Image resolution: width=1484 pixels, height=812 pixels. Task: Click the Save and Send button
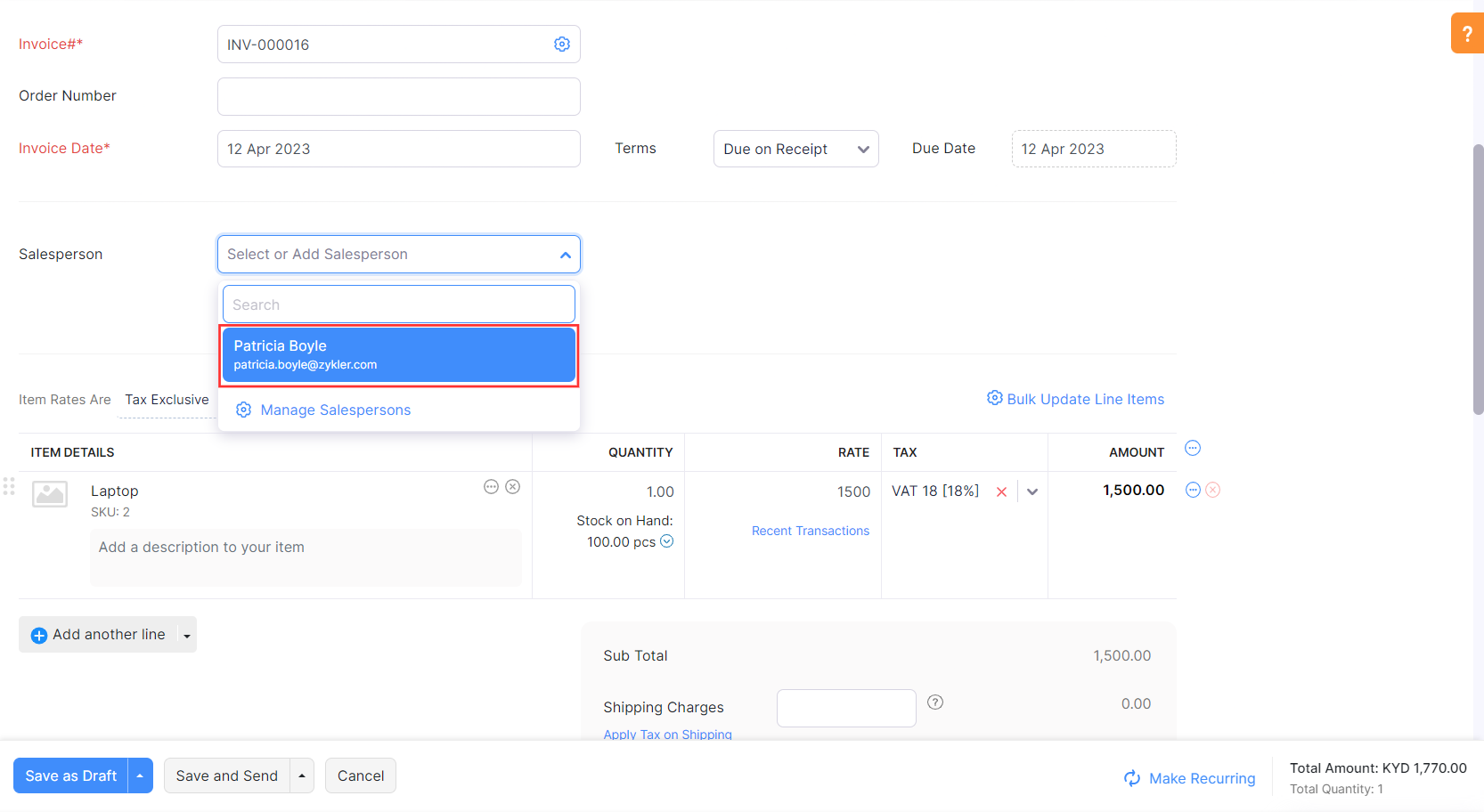point(227,775)
